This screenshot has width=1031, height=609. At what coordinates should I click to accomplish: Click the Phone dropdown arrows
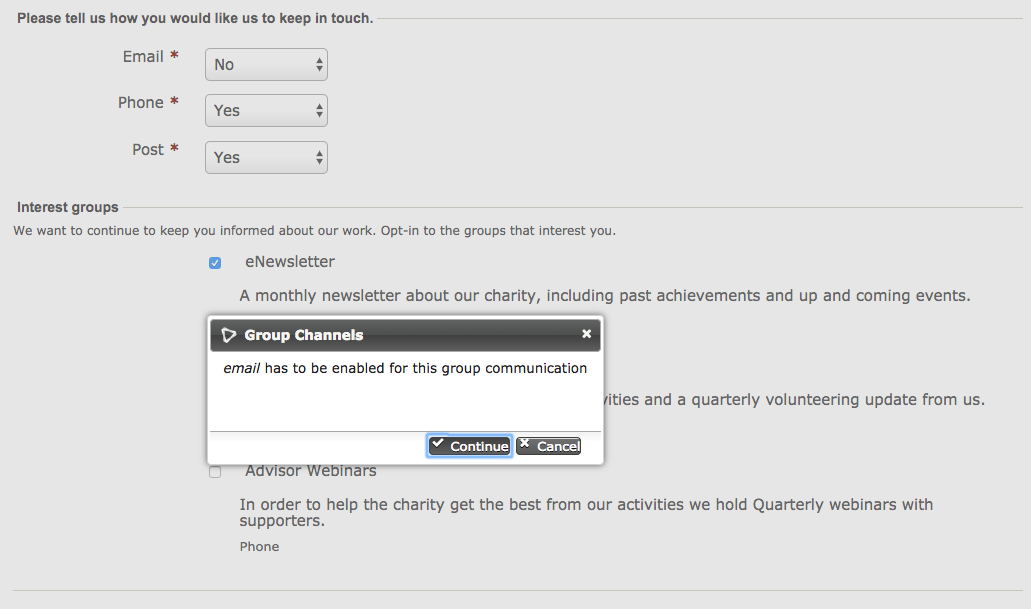pos(319,110)
